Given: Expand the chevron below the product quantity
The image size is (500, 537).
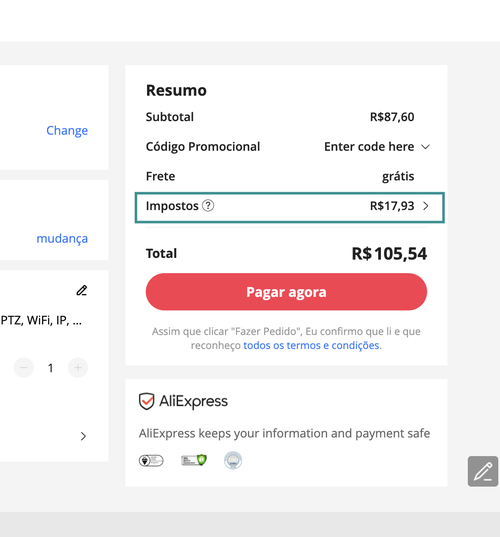Looking at the screenshot, I should tap(83, 436).
